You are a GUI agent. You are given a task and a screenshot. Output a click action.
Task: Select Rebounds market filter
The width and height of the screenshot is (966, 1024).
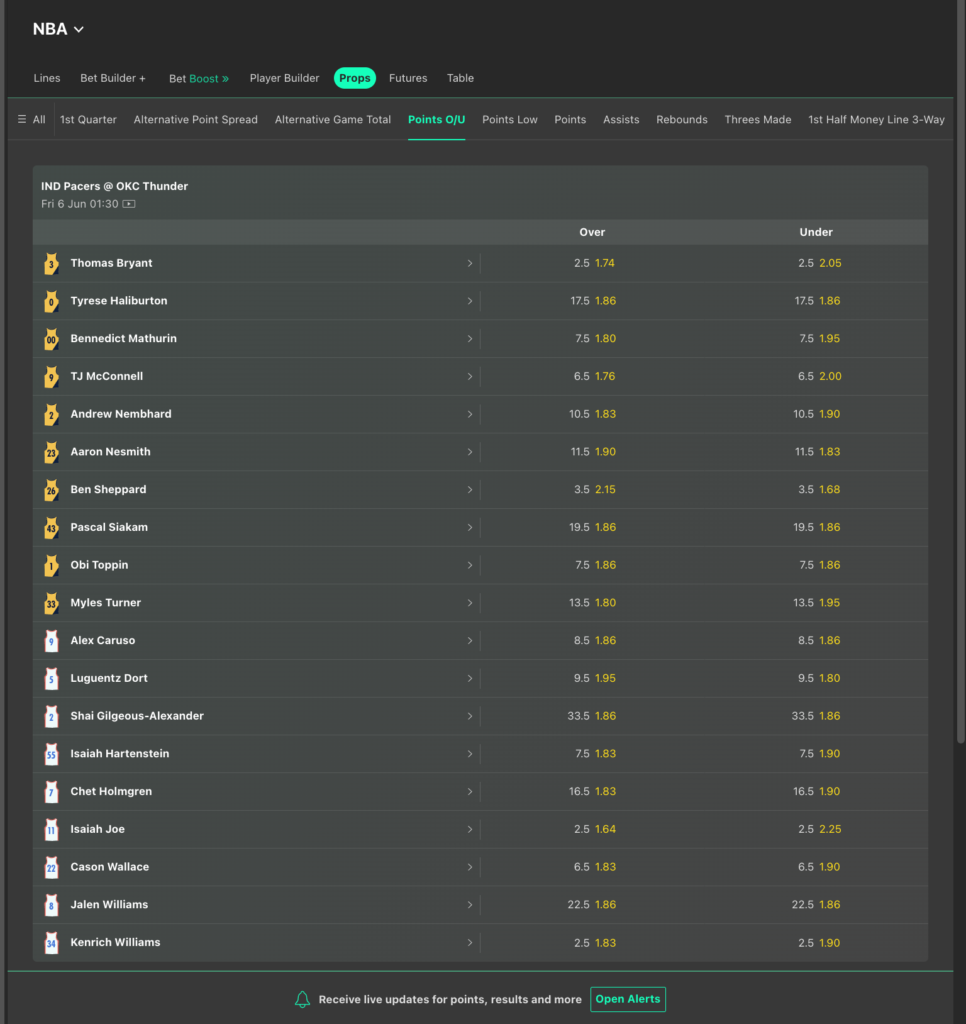(x=682, y=120)
